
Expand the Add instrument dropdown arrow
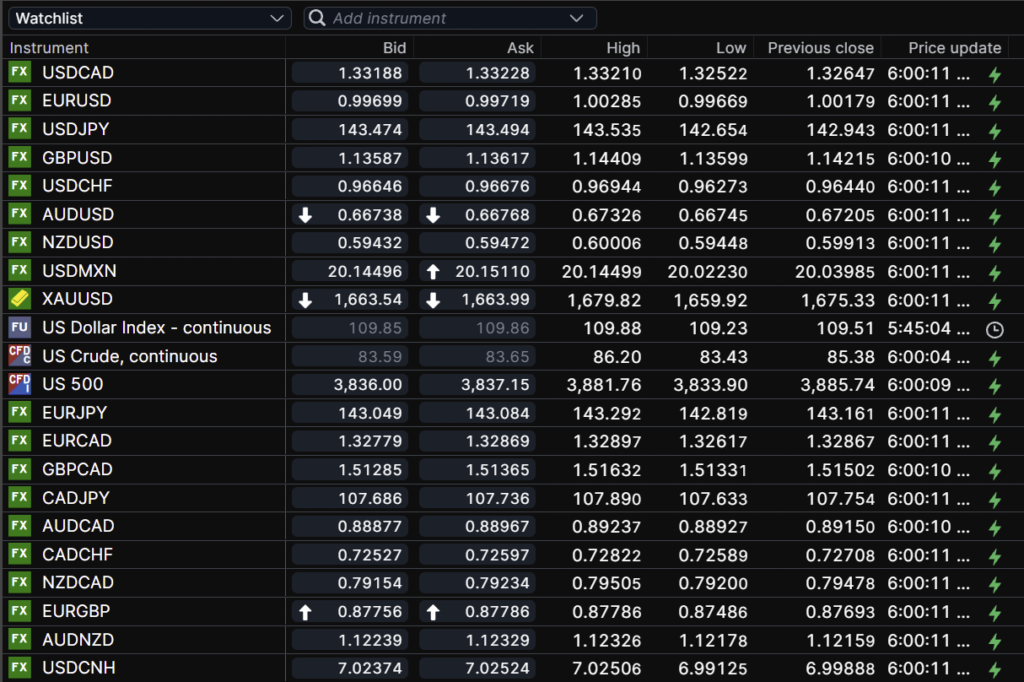tap(576, 18)
